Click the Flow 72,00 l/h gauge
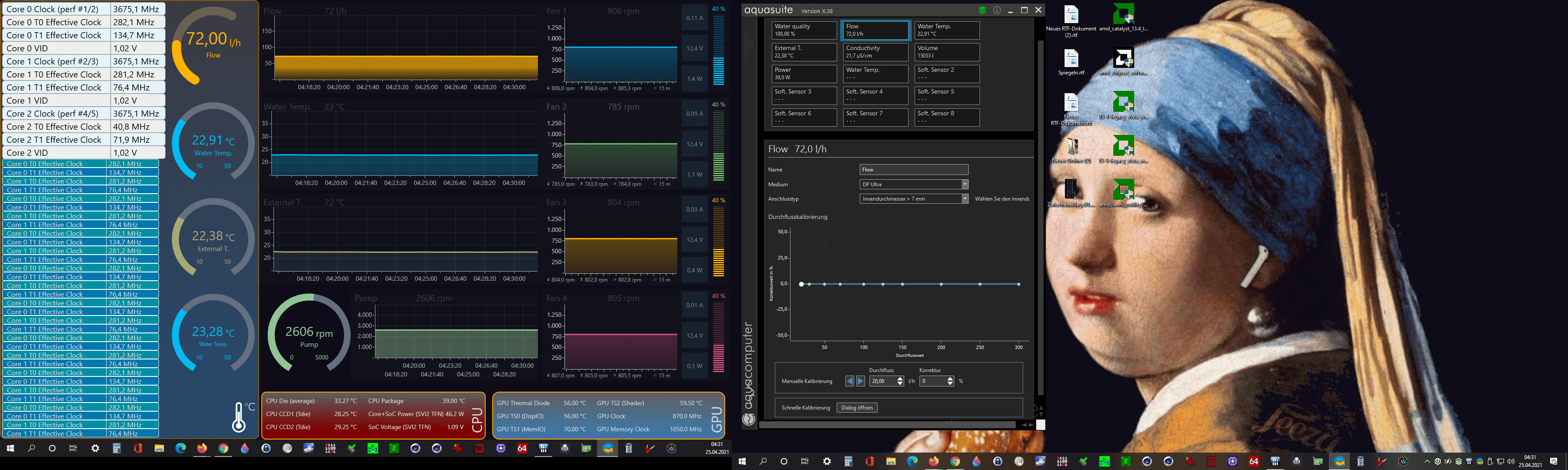Viewport: 1568px width, 470px height. tap(213, 46)
